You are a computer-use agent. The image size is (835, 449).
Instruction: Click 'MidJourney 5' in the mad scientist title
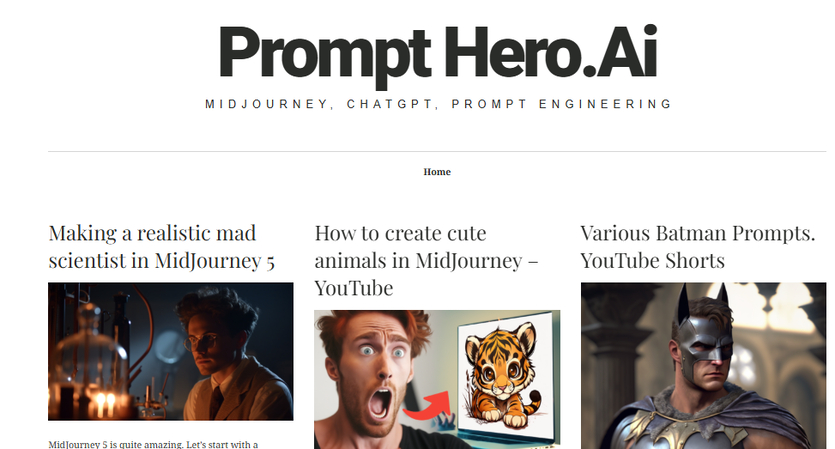coord(215,260)
